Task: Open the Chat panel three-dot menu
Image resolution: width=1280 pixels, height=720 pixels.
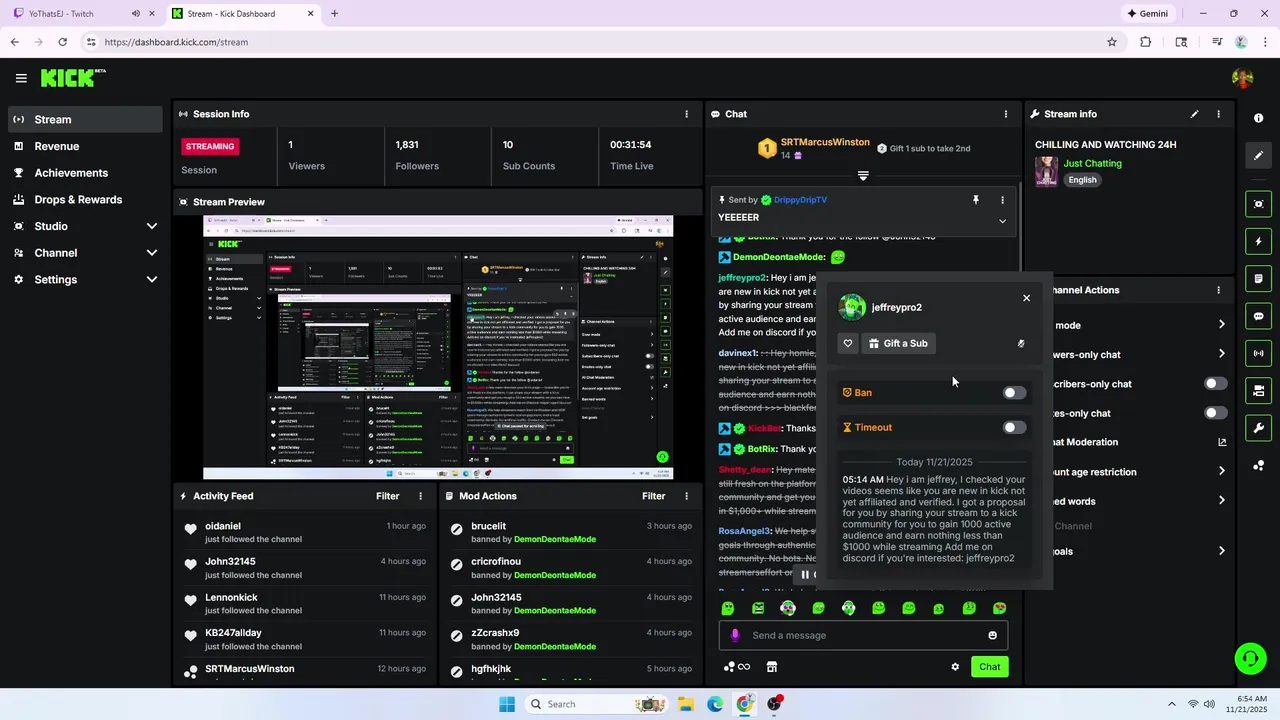Action: pos(1005,114)
